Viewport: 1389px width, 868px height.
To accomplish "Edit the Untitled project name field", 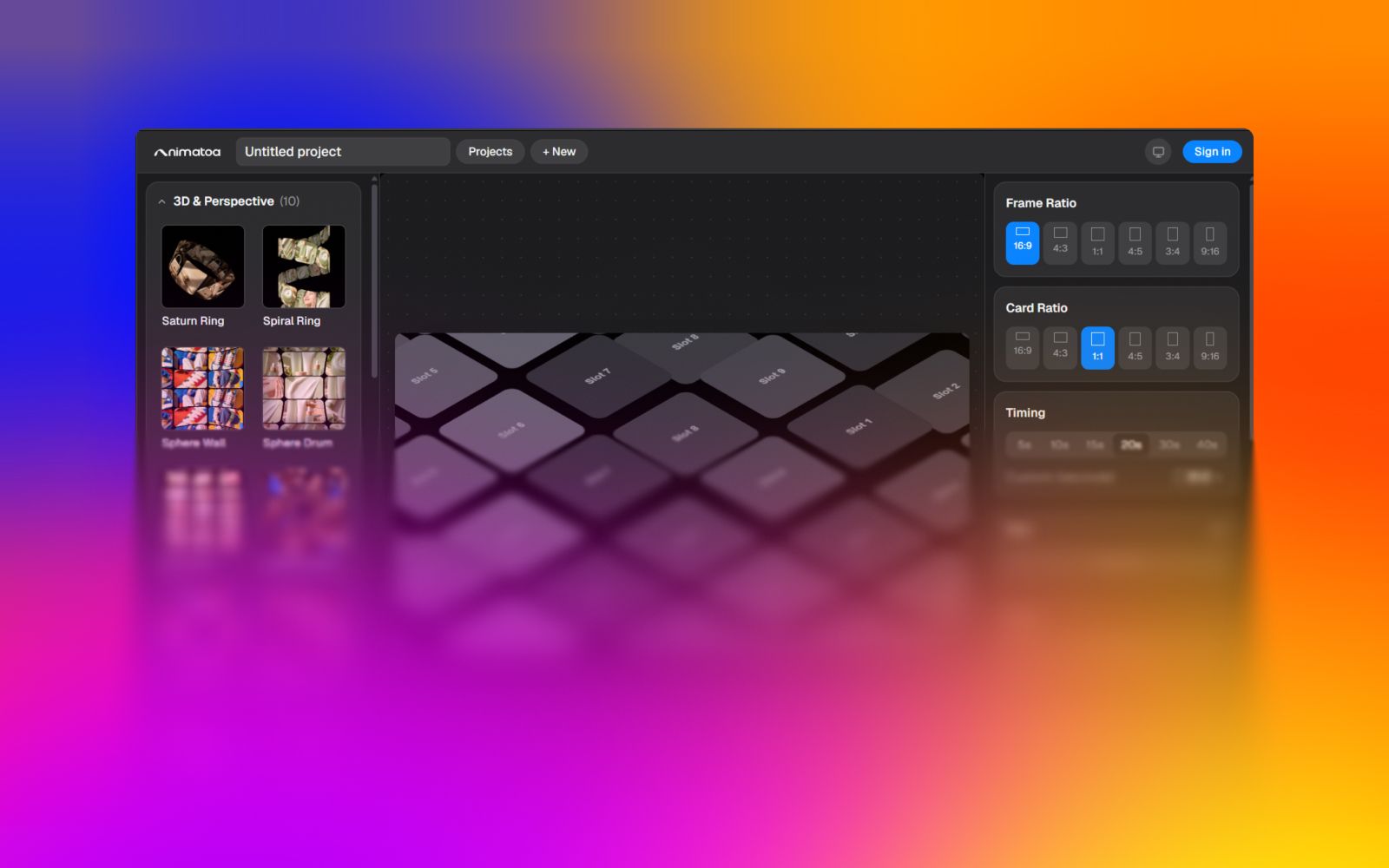I will pos(343,152).
